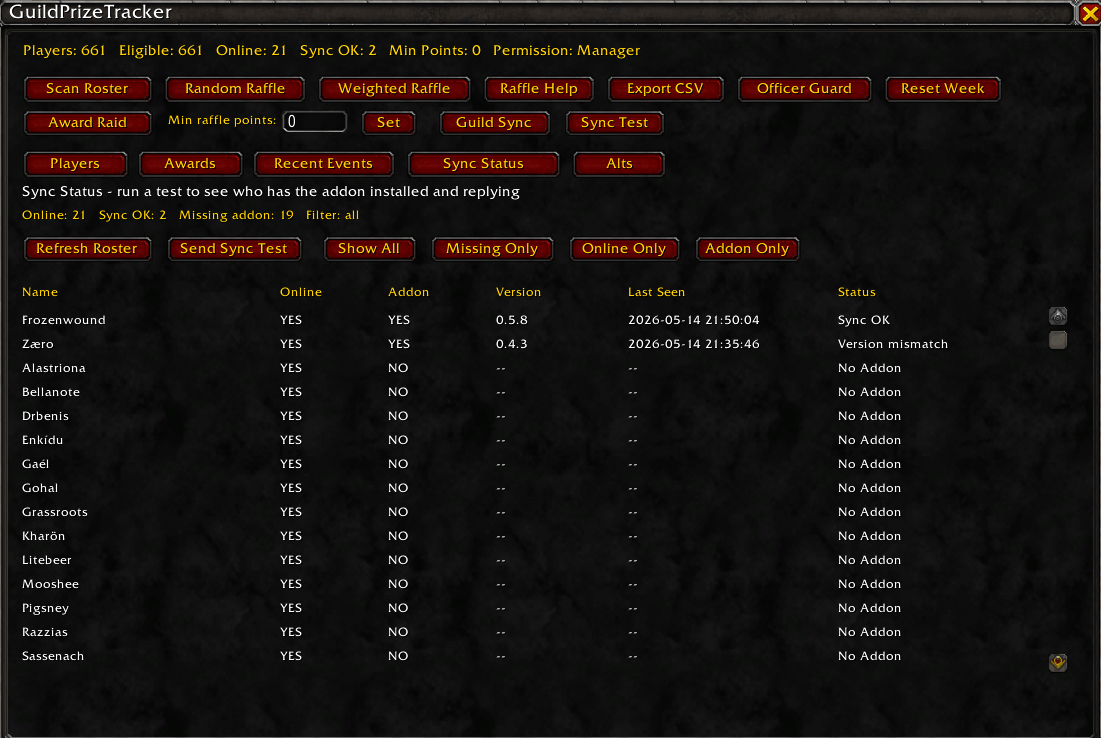Click the Online column header

pos(301,291)
